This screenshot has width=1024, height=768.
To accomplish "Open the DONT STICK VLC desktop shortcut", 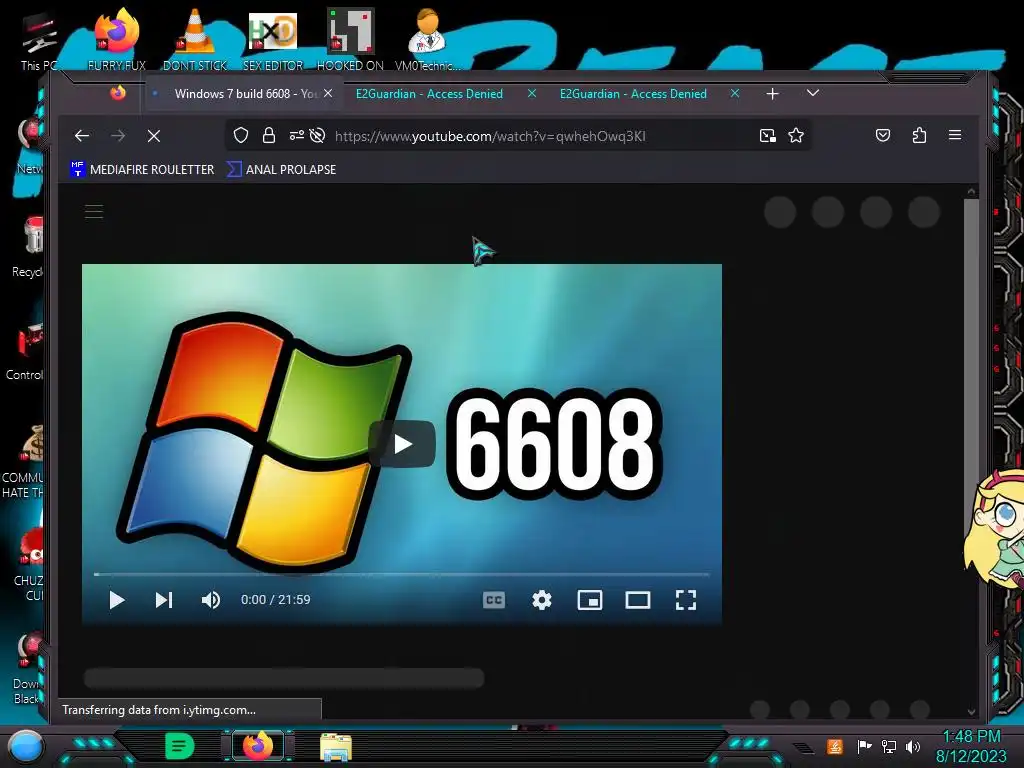I will tap(195, 39).
